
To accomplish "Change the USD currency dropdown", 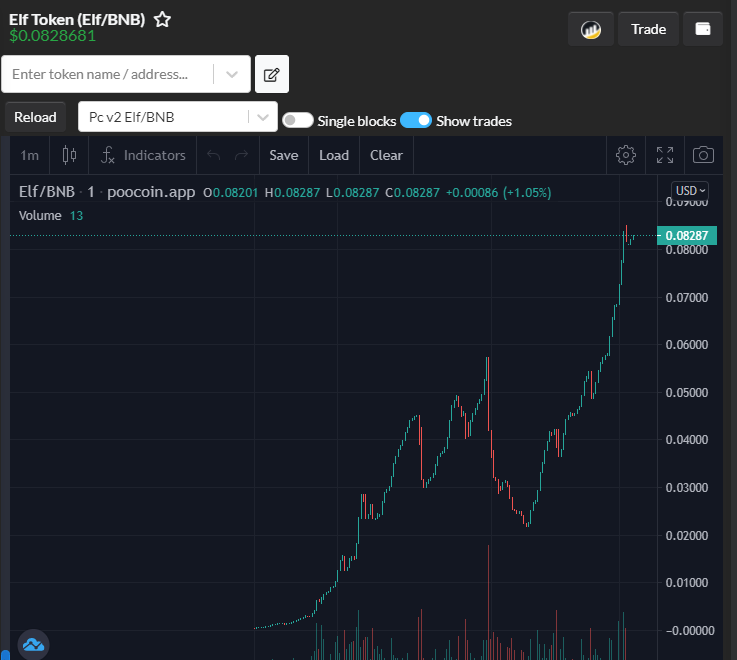I will pos(690,190).
